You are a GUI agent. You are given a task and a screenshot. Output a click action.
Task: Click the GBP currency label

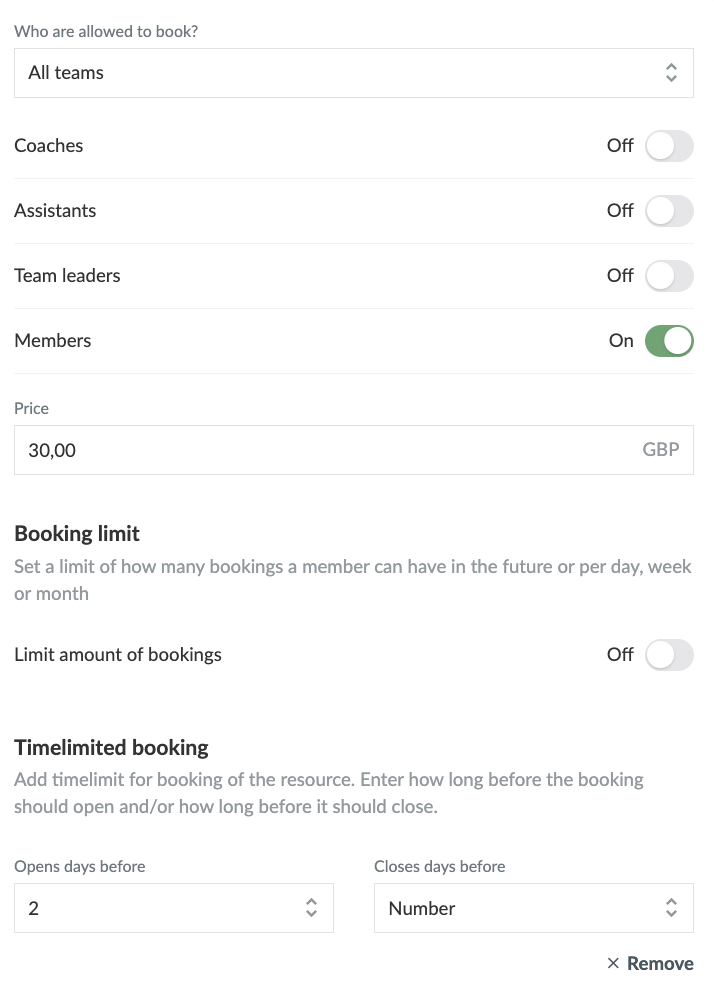point(660,450)
